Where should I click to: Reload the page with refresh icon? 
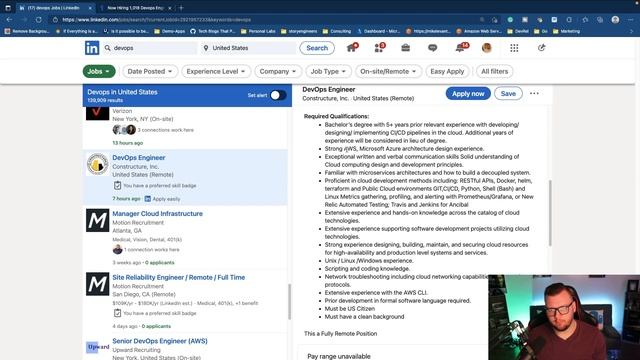coord(38,20)
